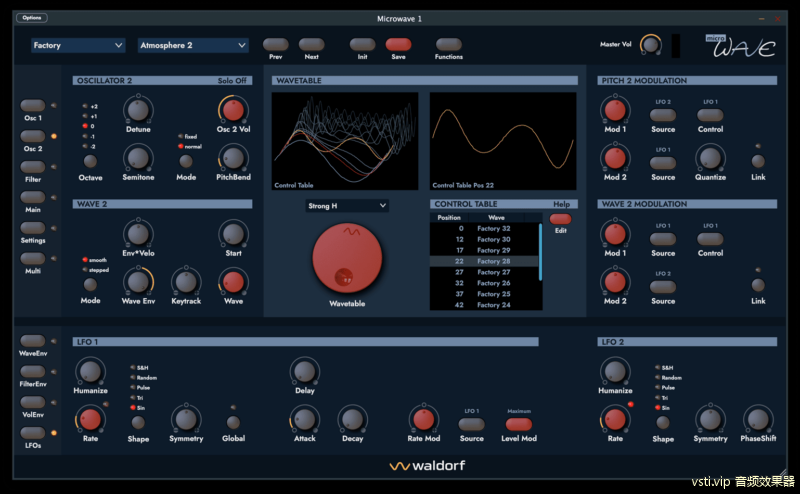Switch to the FilterEnv page
The height and width of the screenshot is (494, 800).
pos(33,372)
